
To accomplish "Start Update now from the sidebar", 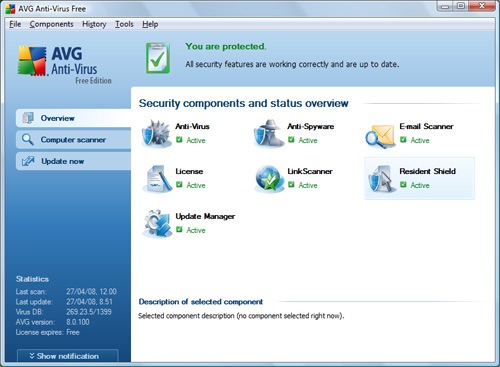I will click(73, 161).
